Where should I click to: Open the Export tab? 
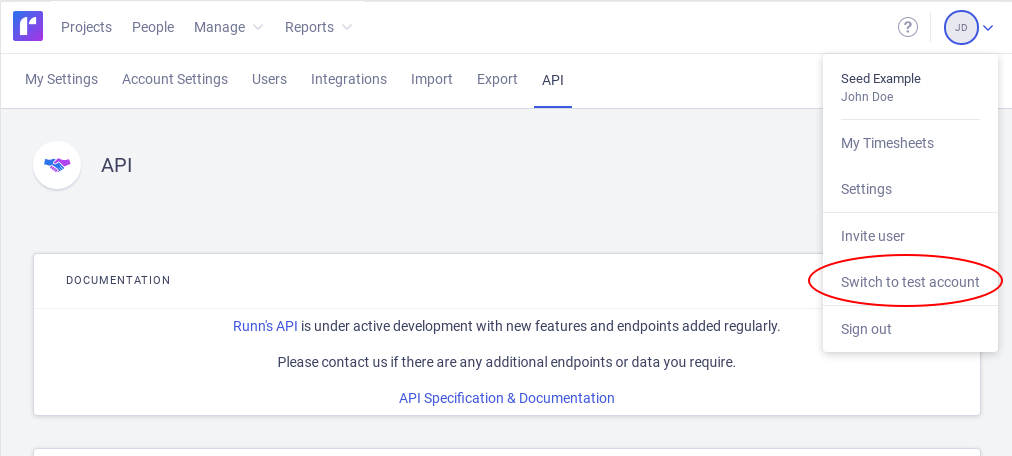tap(497, 79)
